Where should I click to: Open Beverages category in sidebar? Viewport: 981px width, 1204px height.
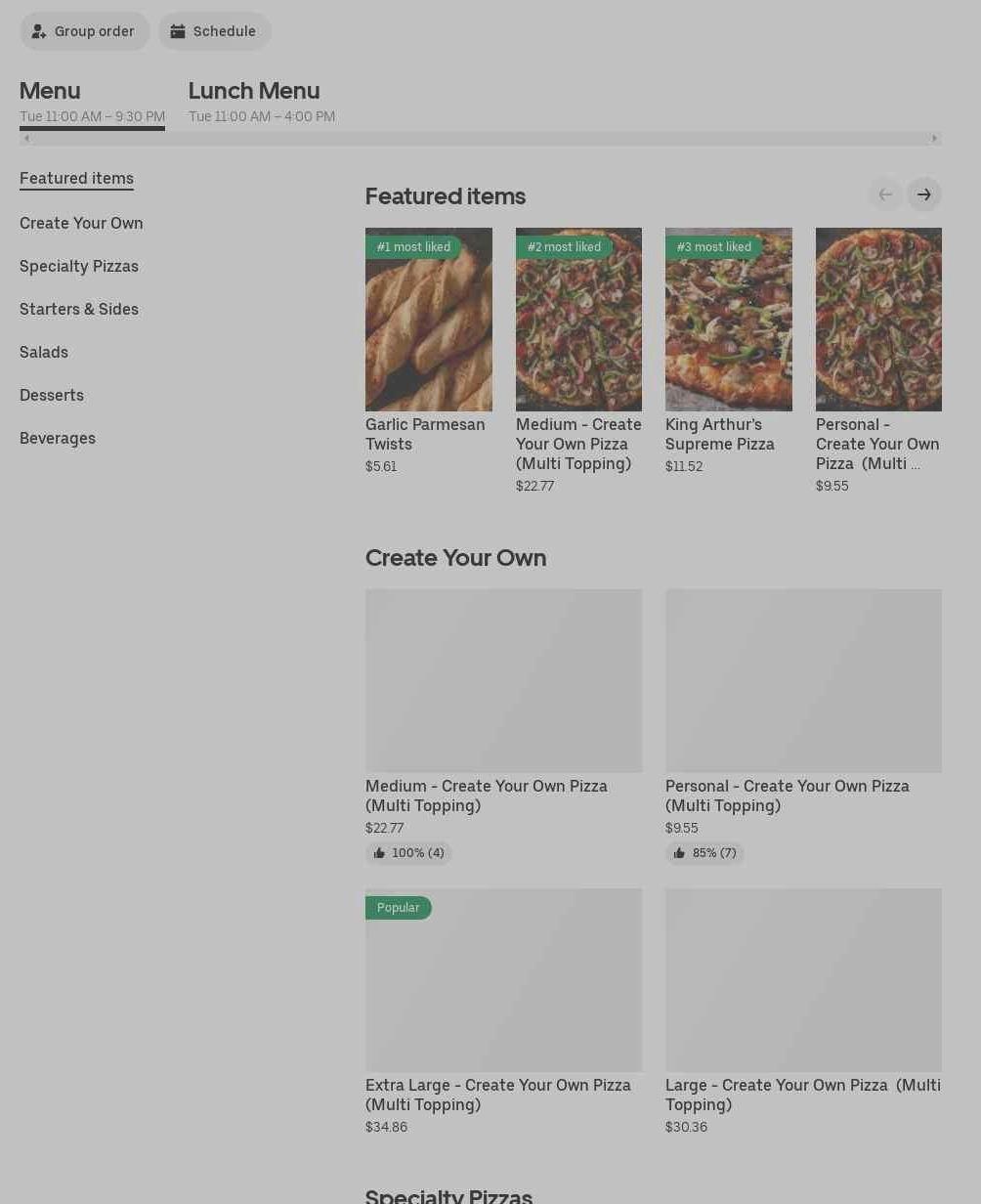coord(58,438)
